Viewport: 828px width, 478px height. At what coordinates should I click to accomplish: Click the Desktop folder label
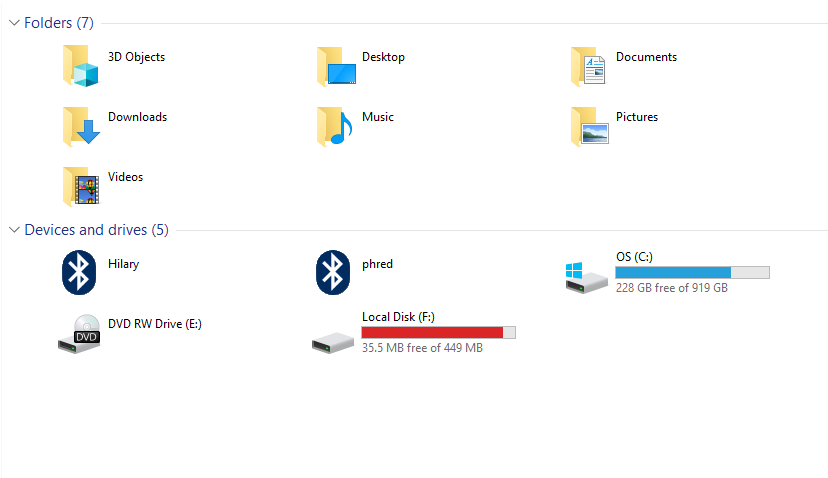pyautogui.click(x=383, y=57)
